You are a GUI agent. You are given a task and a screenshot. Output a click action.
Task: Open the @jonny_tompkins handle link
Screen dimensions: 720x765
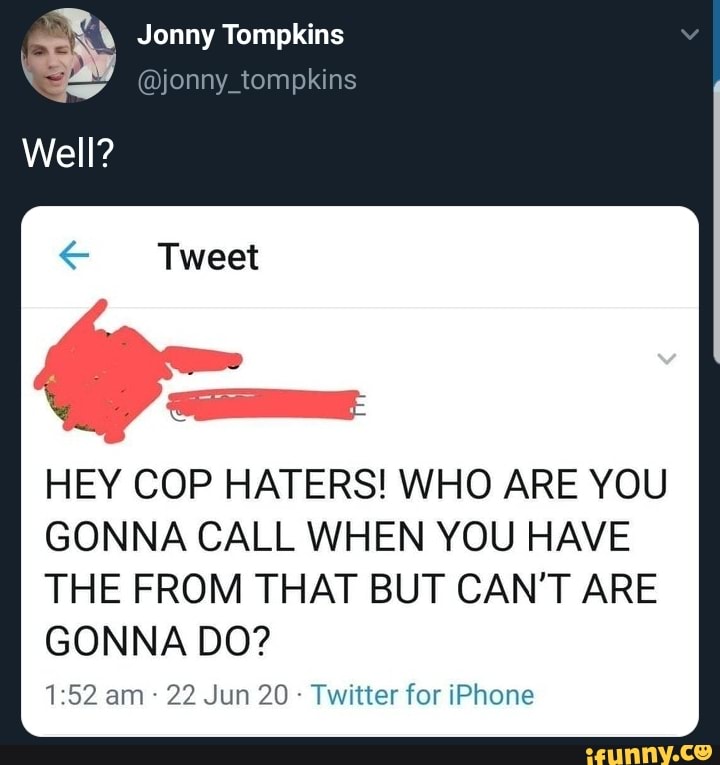point(246,80)
